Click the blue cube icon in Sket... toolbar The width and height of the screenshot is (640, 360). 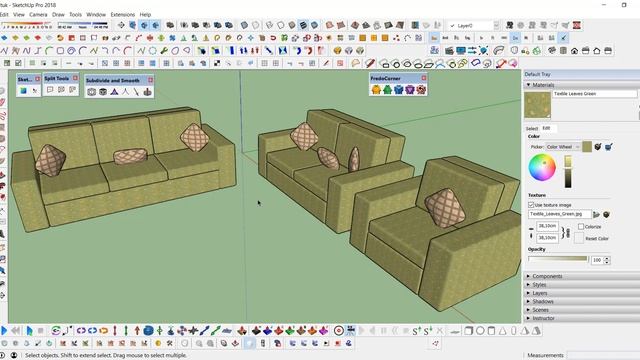[24, 91]
